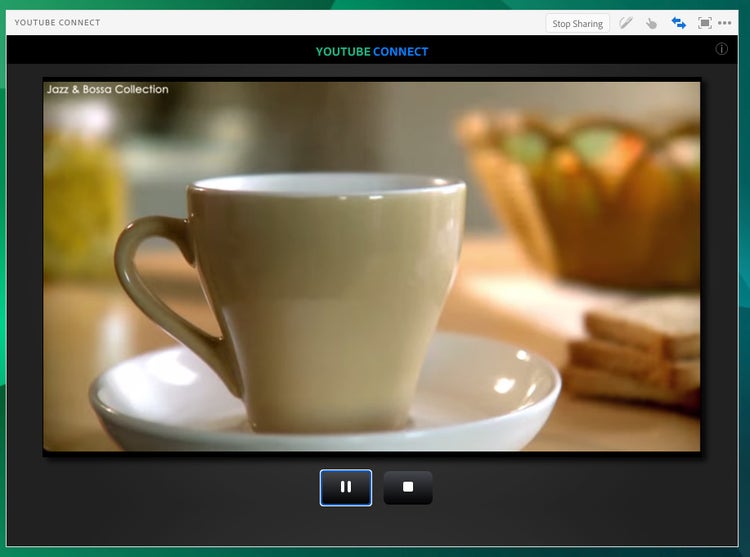Select the pencil draw tool icon
This screenshot has height=557, width=750.
tap(626, 23)
